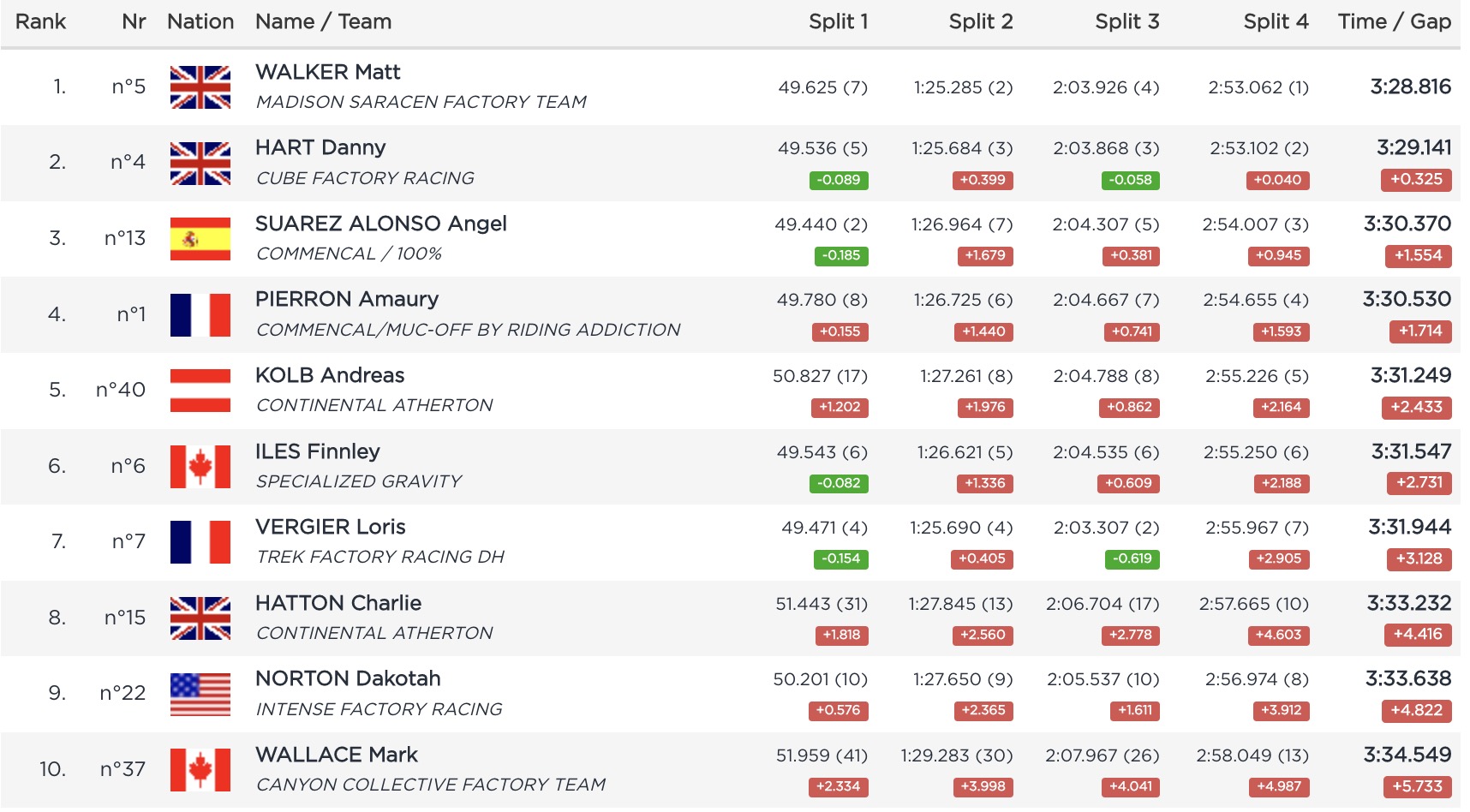Screen dimensions: 1470x812
Task: Click WALKER Matt's winning time 3:28.816
Action: [1410, 87]
